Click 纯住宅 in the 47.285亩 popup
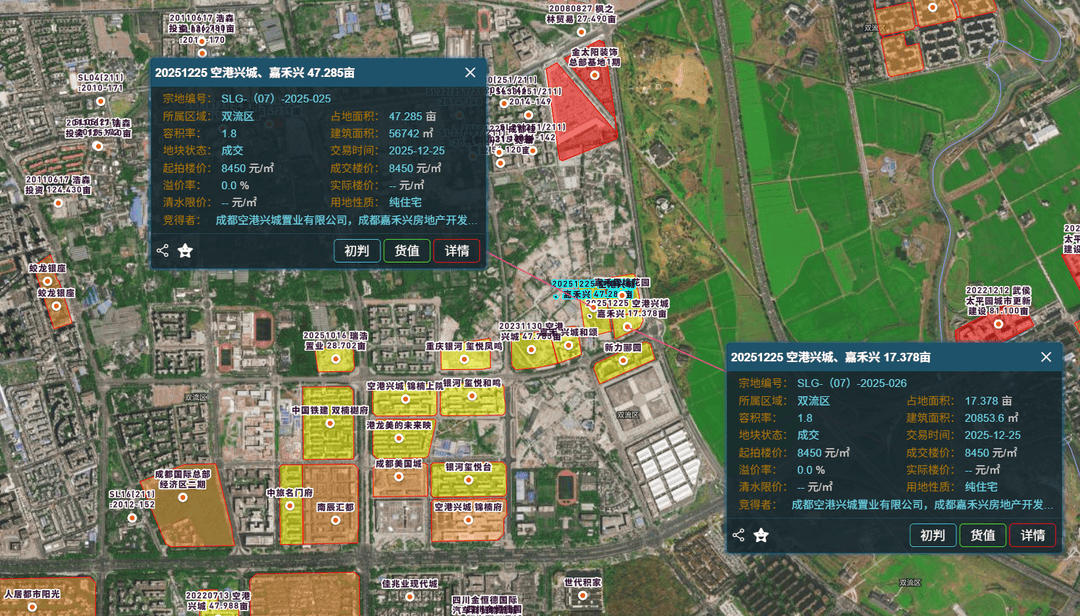1080x616 pixels. click(x=405, y=203)
